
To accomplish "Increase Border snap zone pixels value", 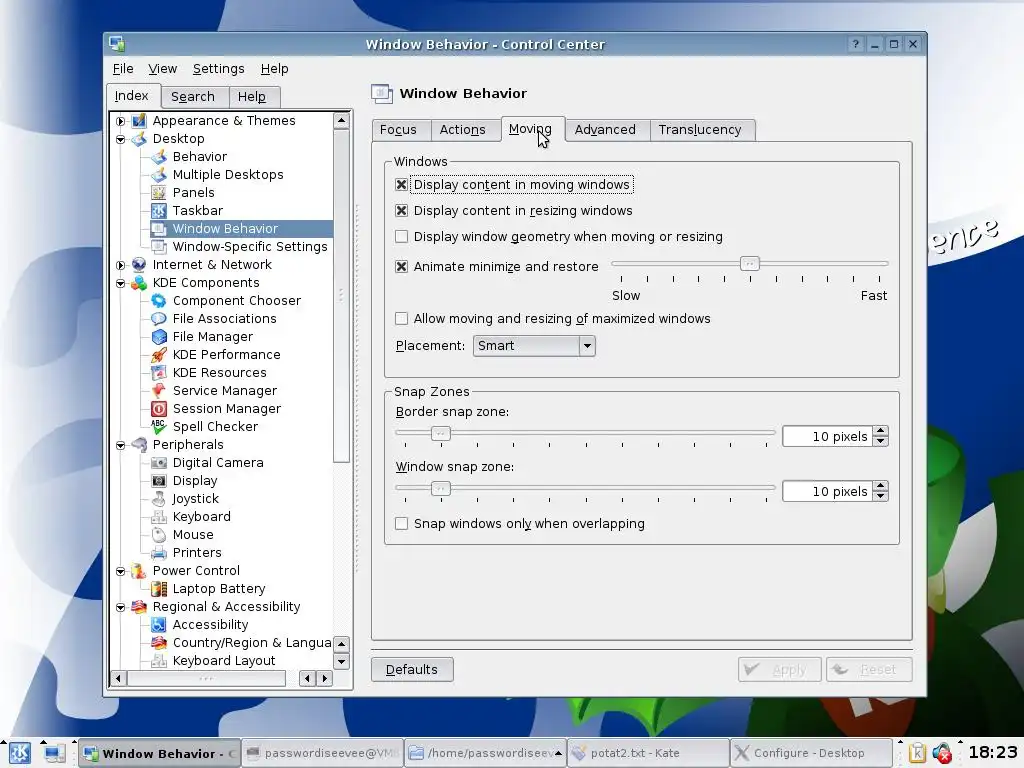I will [880, 431].
